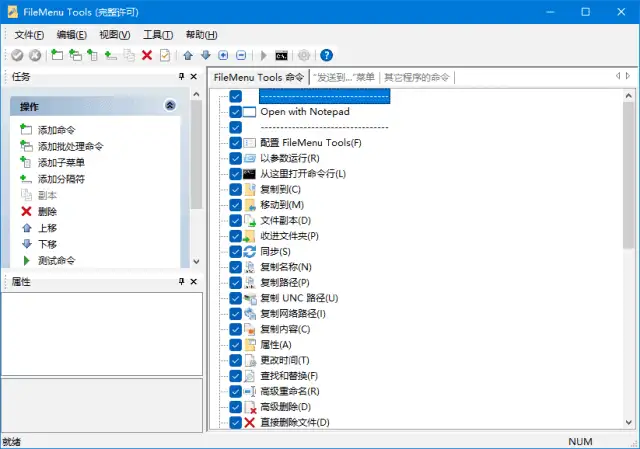Click the red X delete toolbar icon
Viewport: 640px width, 449px height.
tap(147, 55)
